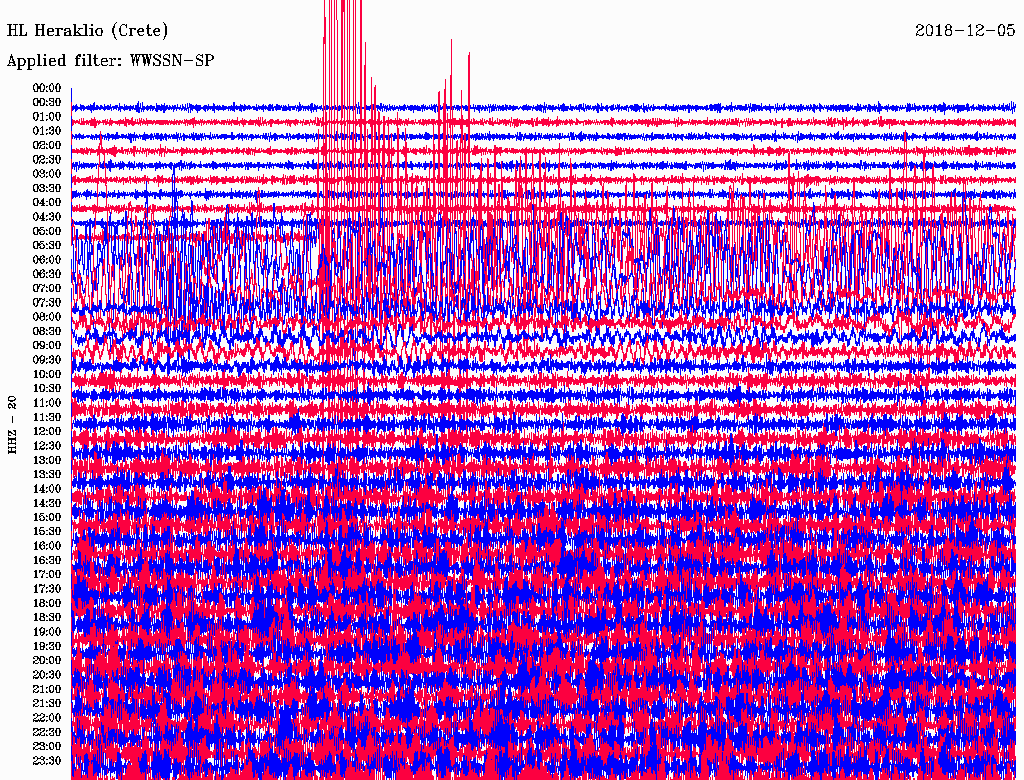Click the 00:30 time label
Screen dimensions: 1024x780
[x=47, y=103]
